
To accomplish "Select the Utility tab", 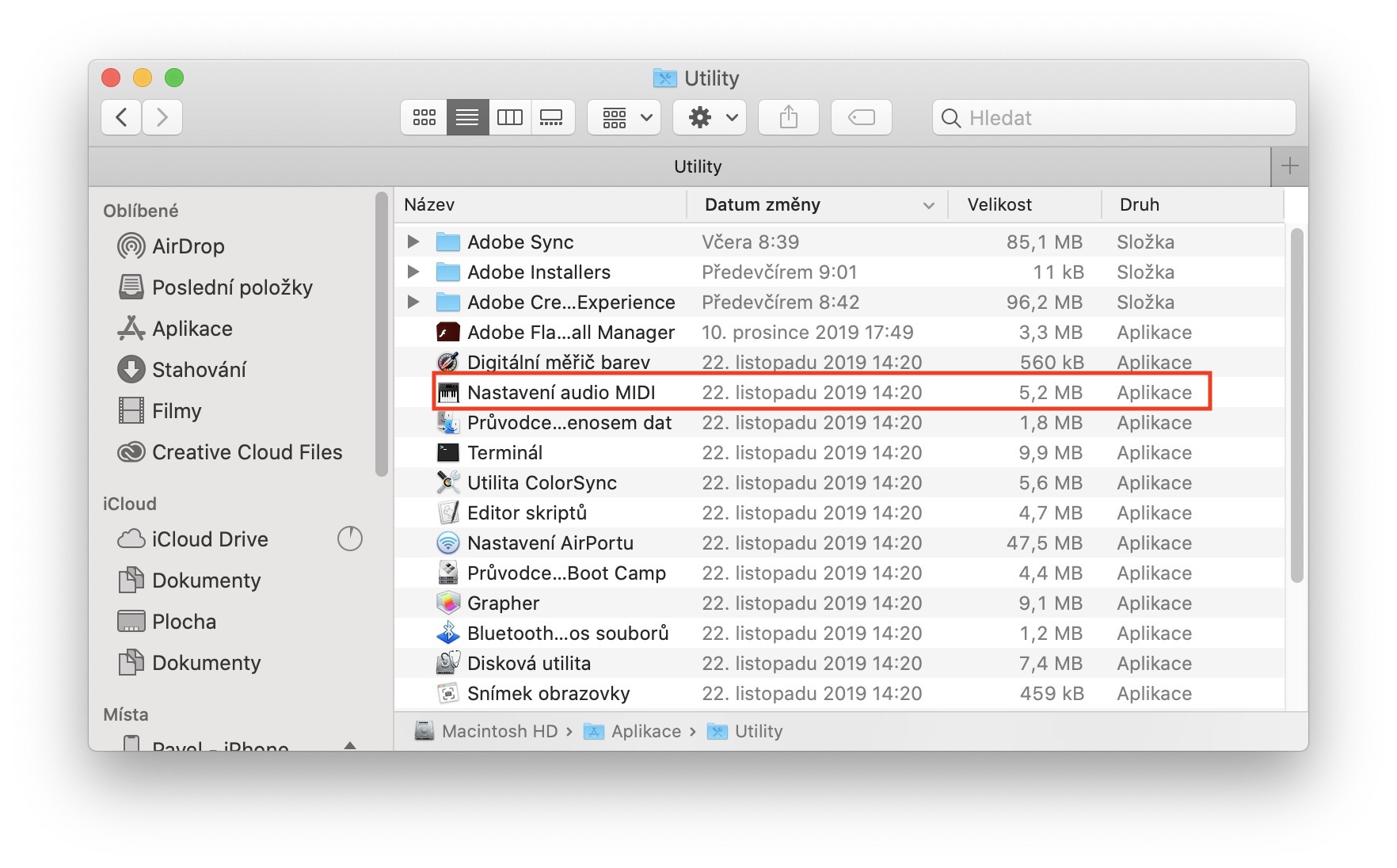I will pyautogui.click(x=679, y=166).
